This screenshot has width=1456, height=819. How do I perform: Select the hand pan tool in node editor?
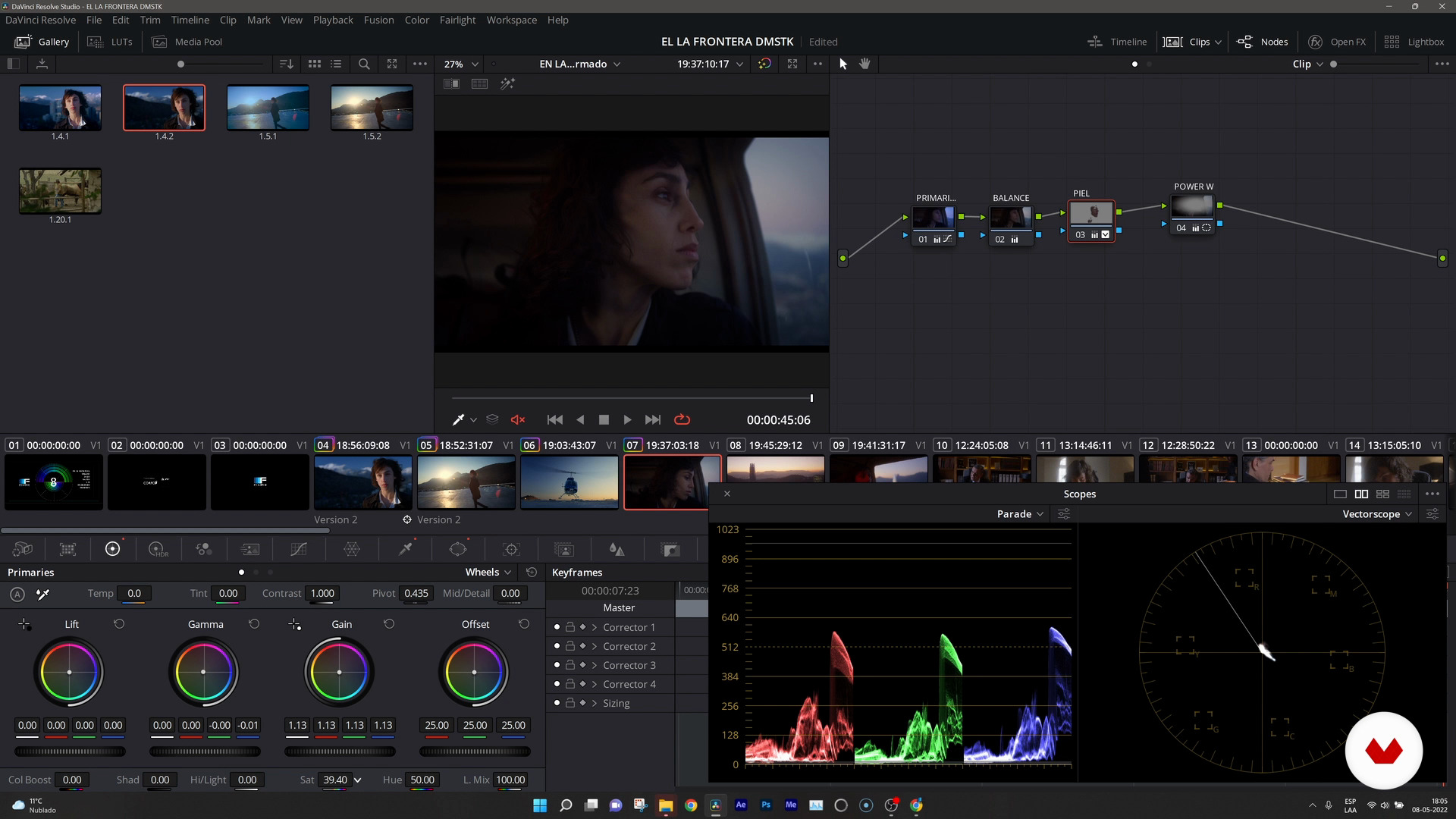point(864,64)
